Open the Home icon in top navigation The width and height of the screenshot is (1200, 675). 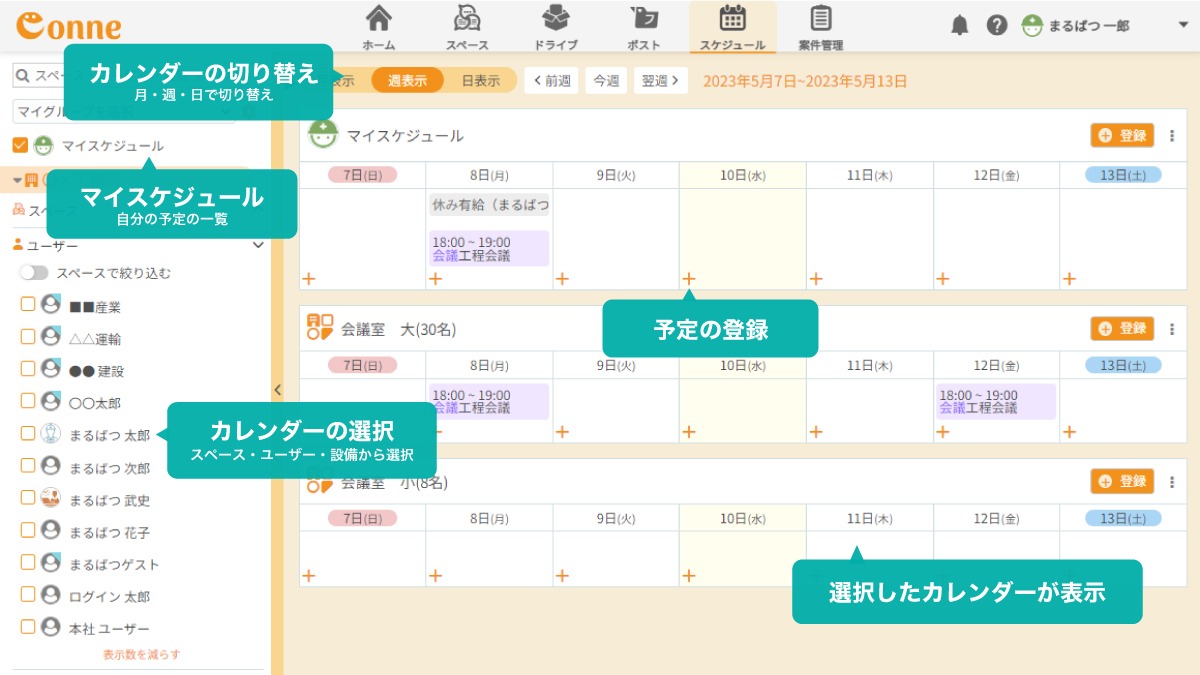pyautogui.click(x=378, y=20)
